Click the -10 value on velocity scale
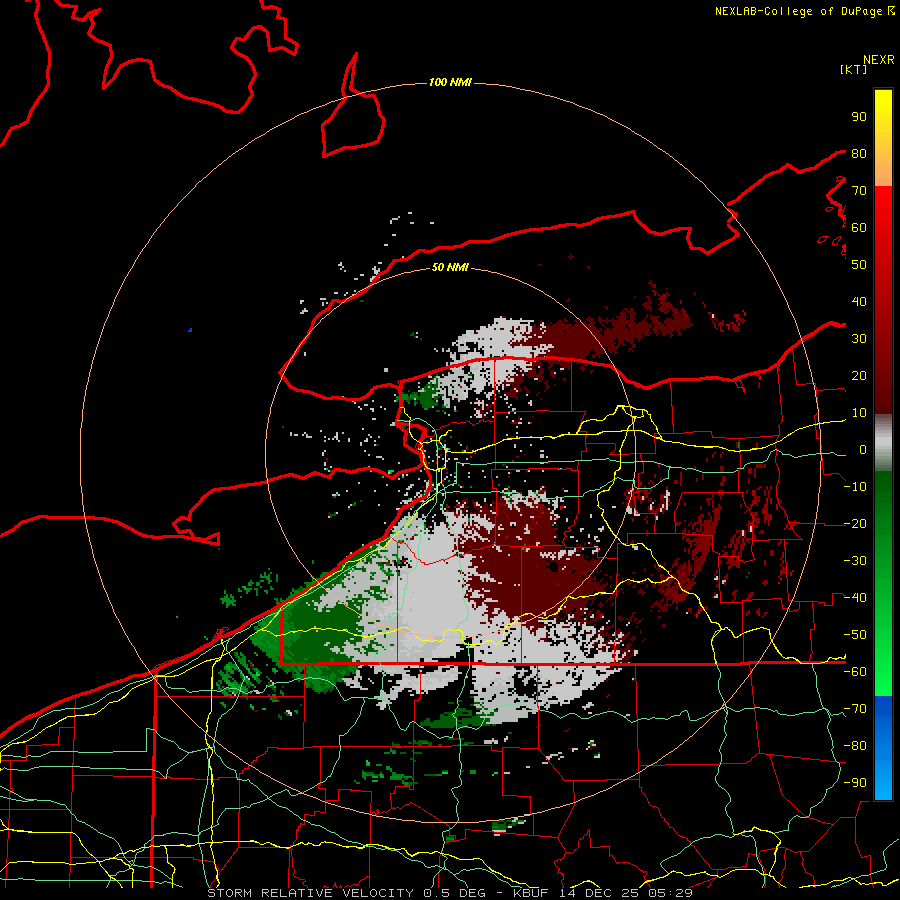Screen dimensions: 900x900 (855, 487)
